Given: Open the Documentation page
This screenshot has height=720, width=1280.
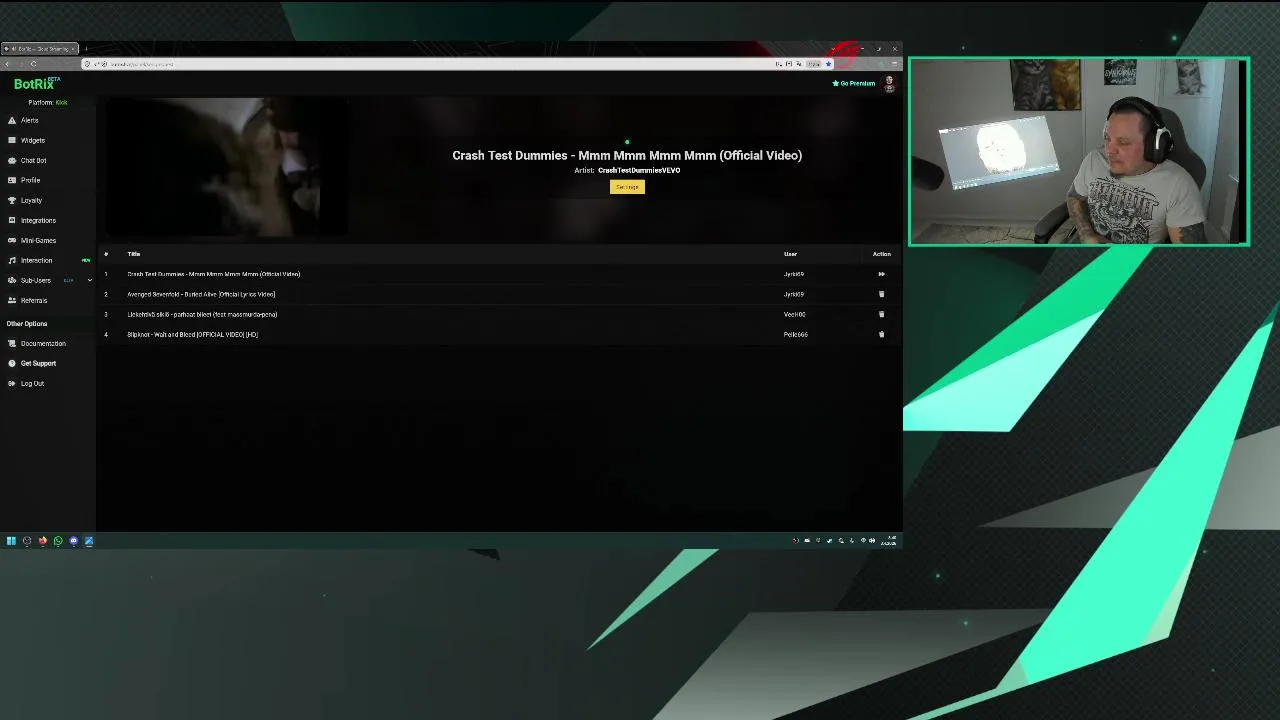Looking at the screenshot, I should pyautogui.click(x=43, y=343).
